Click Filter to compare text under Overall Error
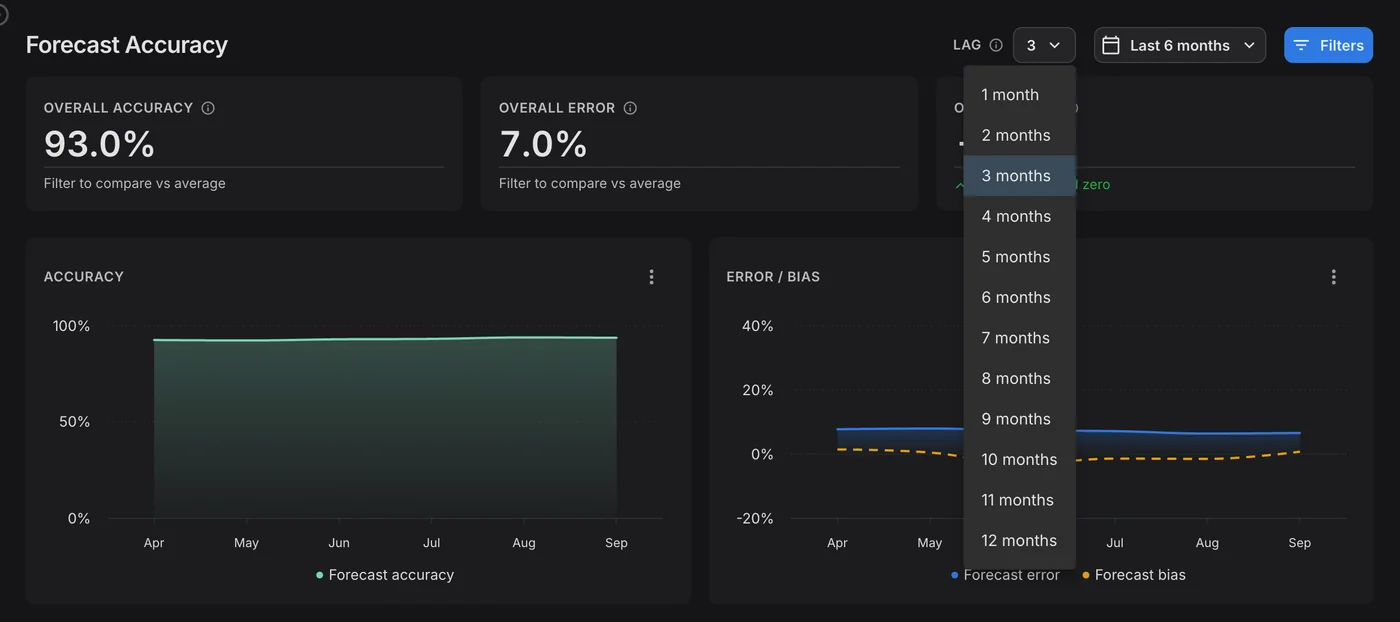1400x622 pixels. [590, 183]
